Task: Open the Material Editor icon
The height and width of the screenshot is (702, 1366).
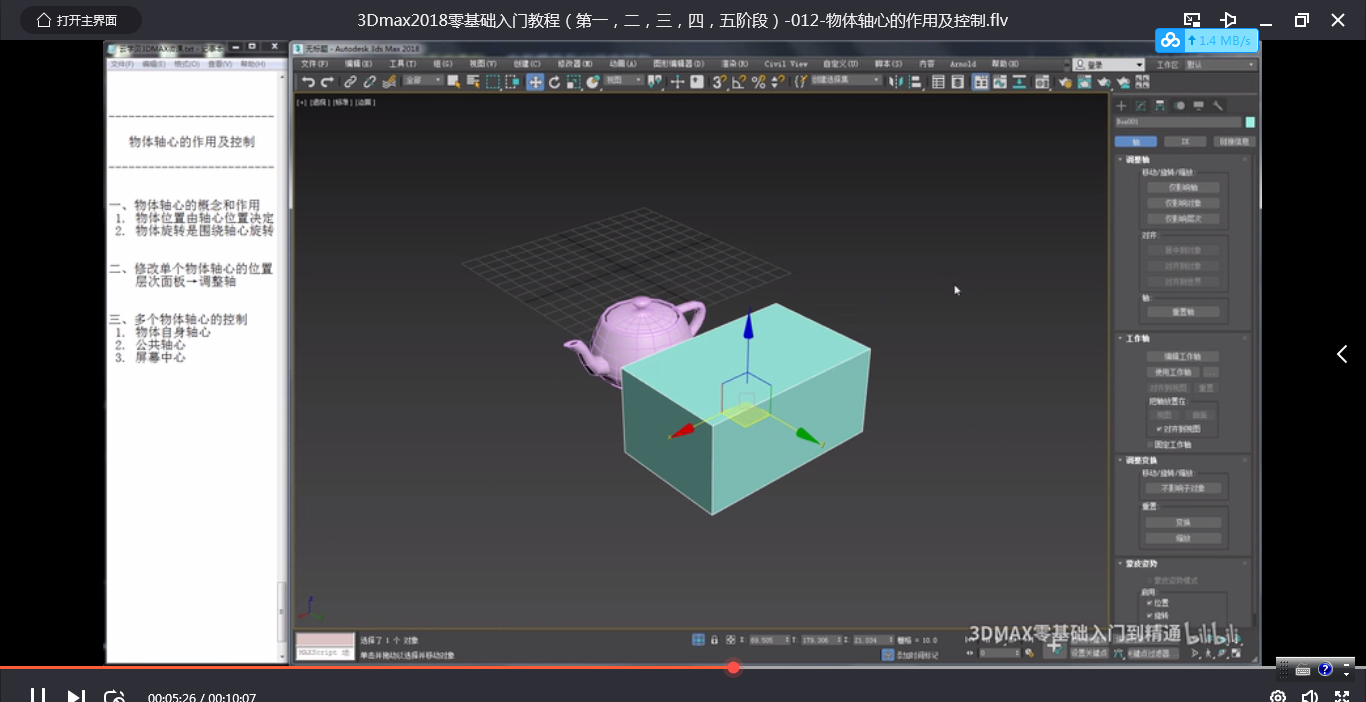Action: pyautogui.click(x=1042, y=82)
